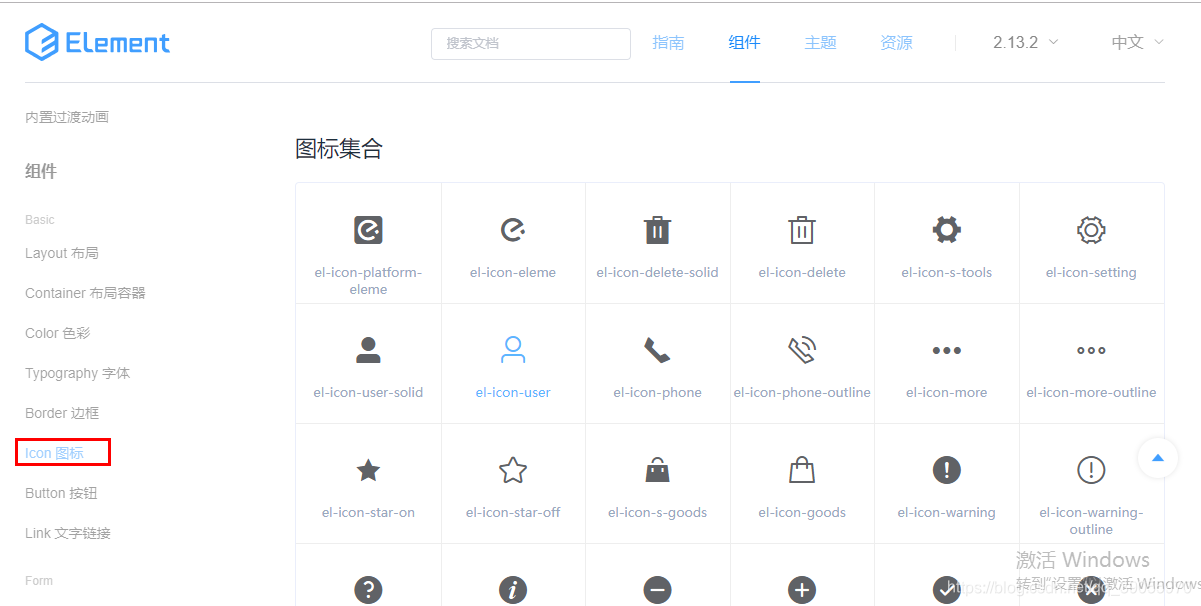Go to Link 文字链接 page
The width and height of the screenshot is (1201, 606).
[68, 533]
